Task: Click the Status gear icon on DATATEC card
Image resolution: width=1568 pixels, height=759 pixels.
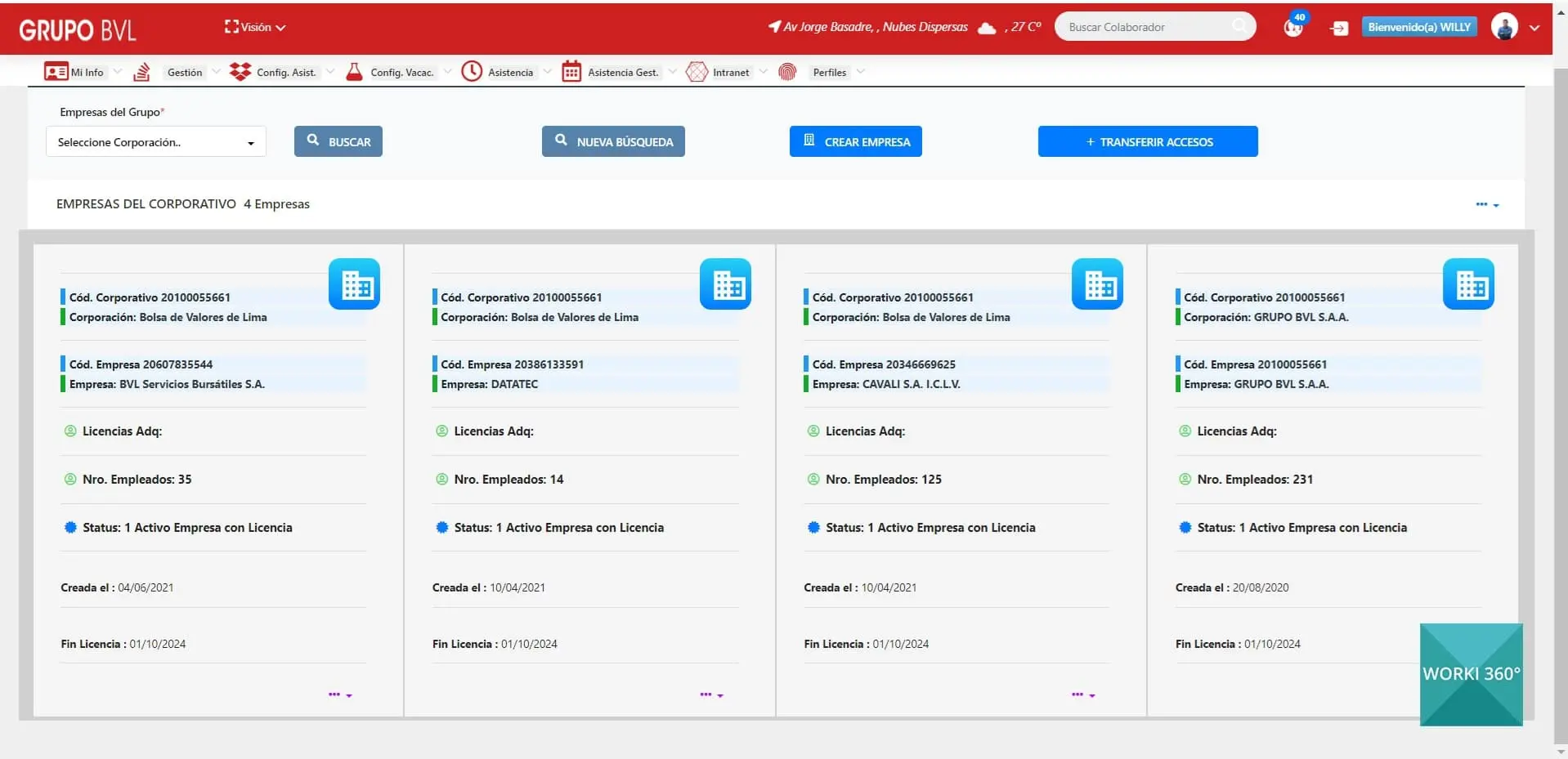Action: (442, 528)
